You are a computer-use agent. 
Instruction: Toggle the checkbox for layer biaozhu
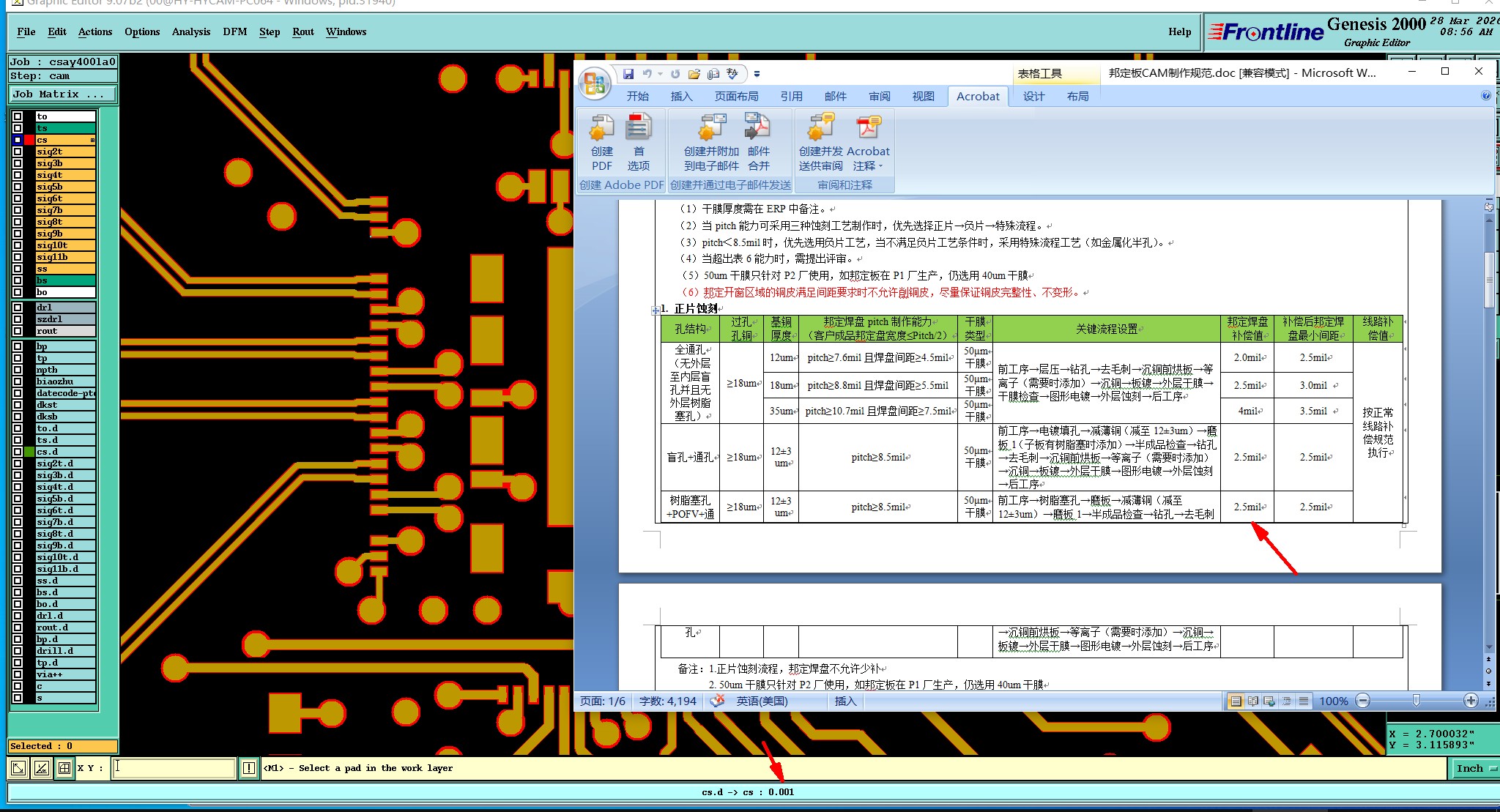click(x=18, y=381)
